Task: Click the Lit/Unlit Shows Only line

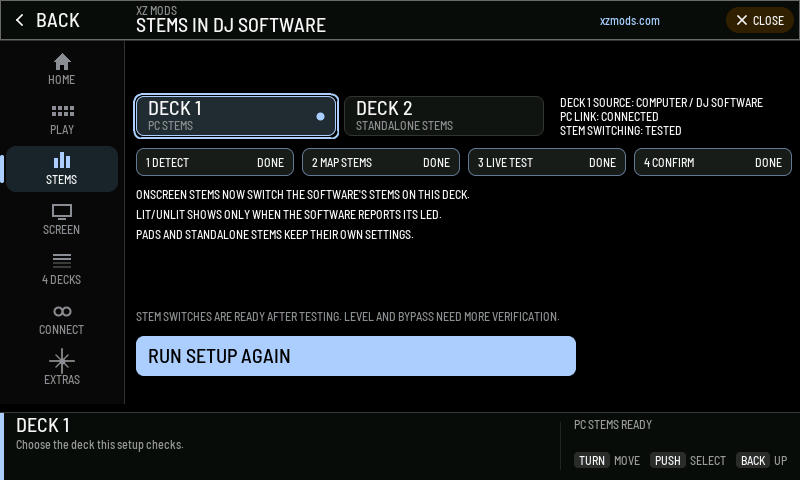Action: click(289, 215)
